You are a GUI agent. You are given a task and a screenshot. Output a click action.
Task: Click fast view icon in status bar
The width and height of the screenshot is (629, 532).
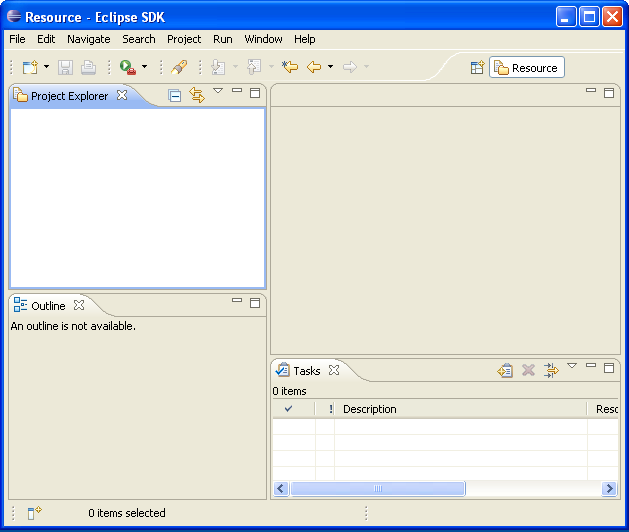(34, 513)
